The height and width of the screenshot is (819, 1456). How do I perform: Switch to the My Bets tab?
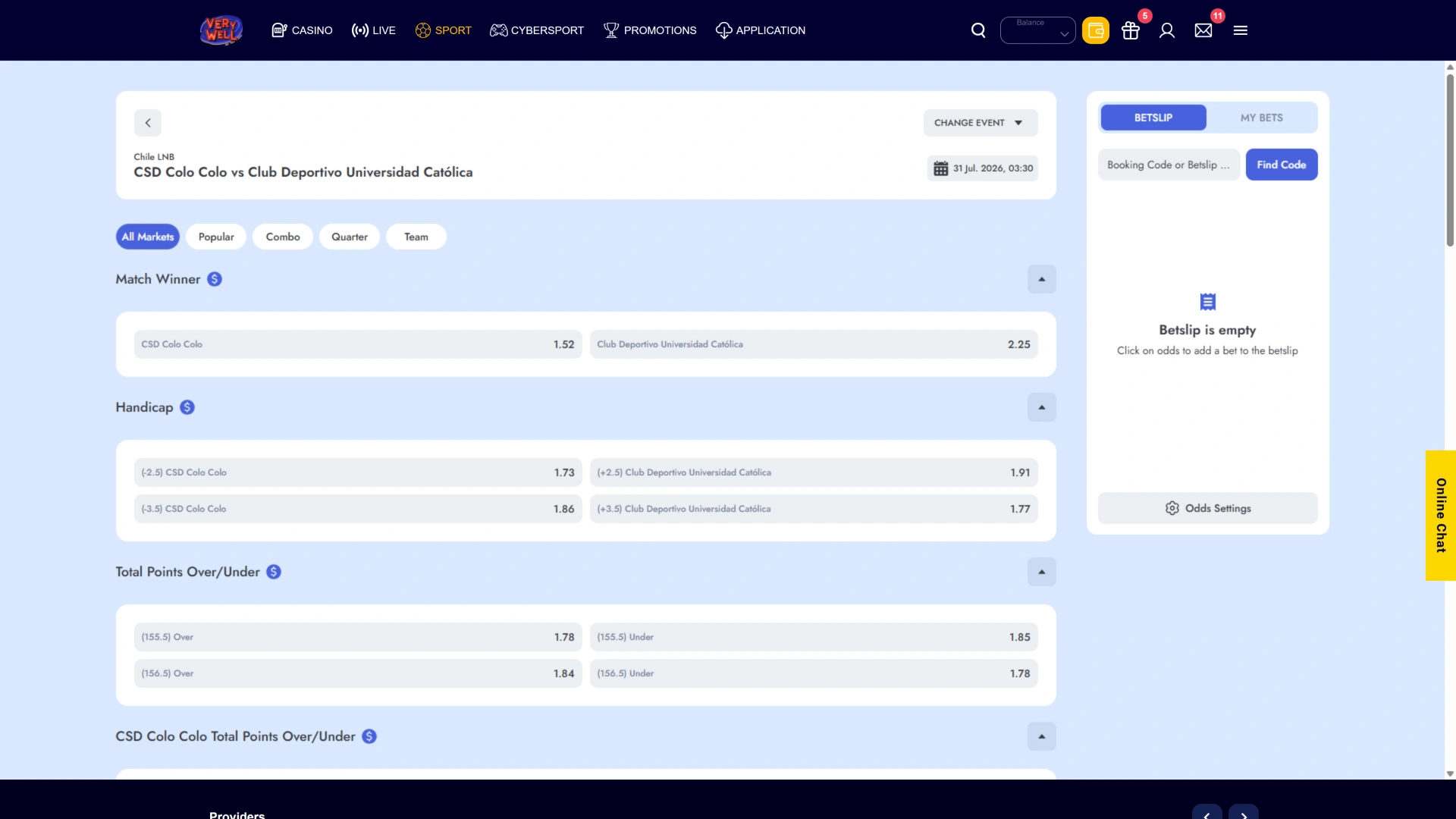click(x=1262, y=118)
